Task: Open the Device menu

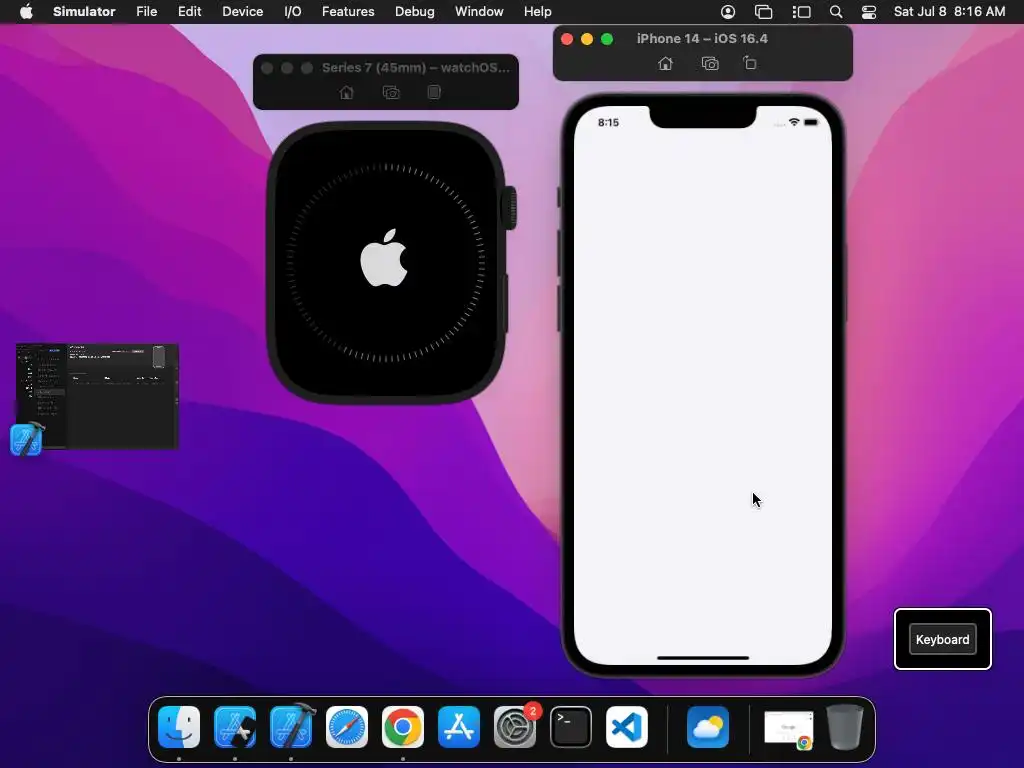Action: 242,11
